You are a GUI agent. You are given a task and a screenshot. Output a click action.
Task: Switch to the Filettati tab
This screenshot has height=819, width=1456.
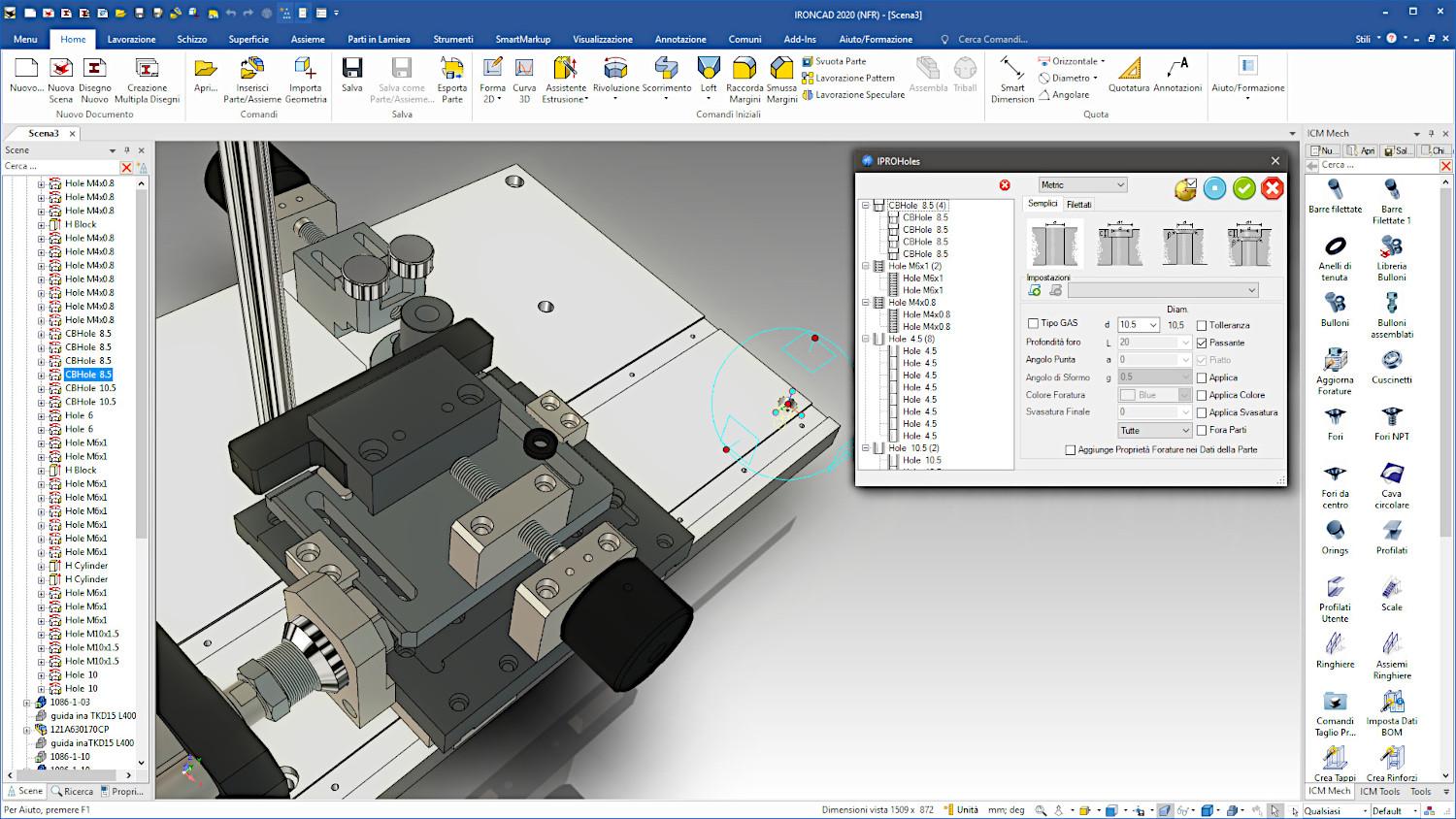pos(1078,205)
